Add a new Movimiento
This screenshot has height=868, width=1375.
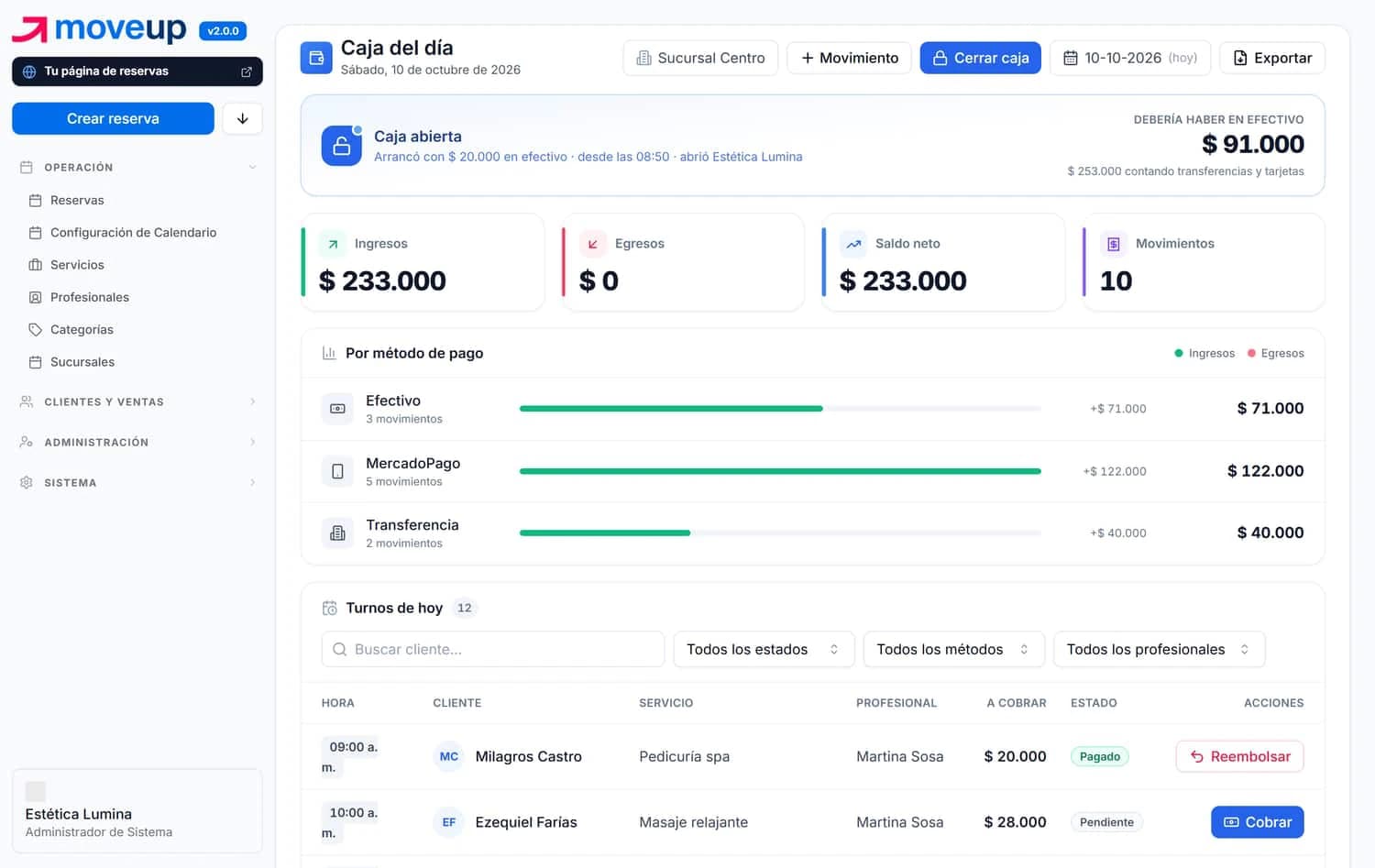click(850, 58)
